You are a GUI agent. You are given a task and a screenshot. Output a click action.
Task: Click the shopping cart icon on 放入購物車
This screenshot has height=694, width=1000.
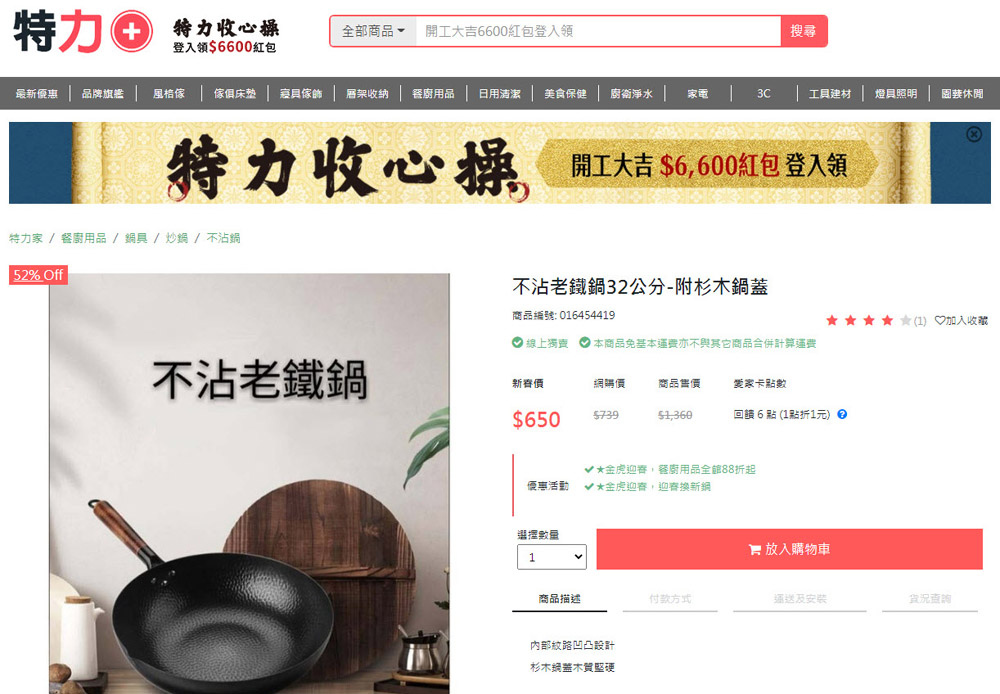point(754,549)
